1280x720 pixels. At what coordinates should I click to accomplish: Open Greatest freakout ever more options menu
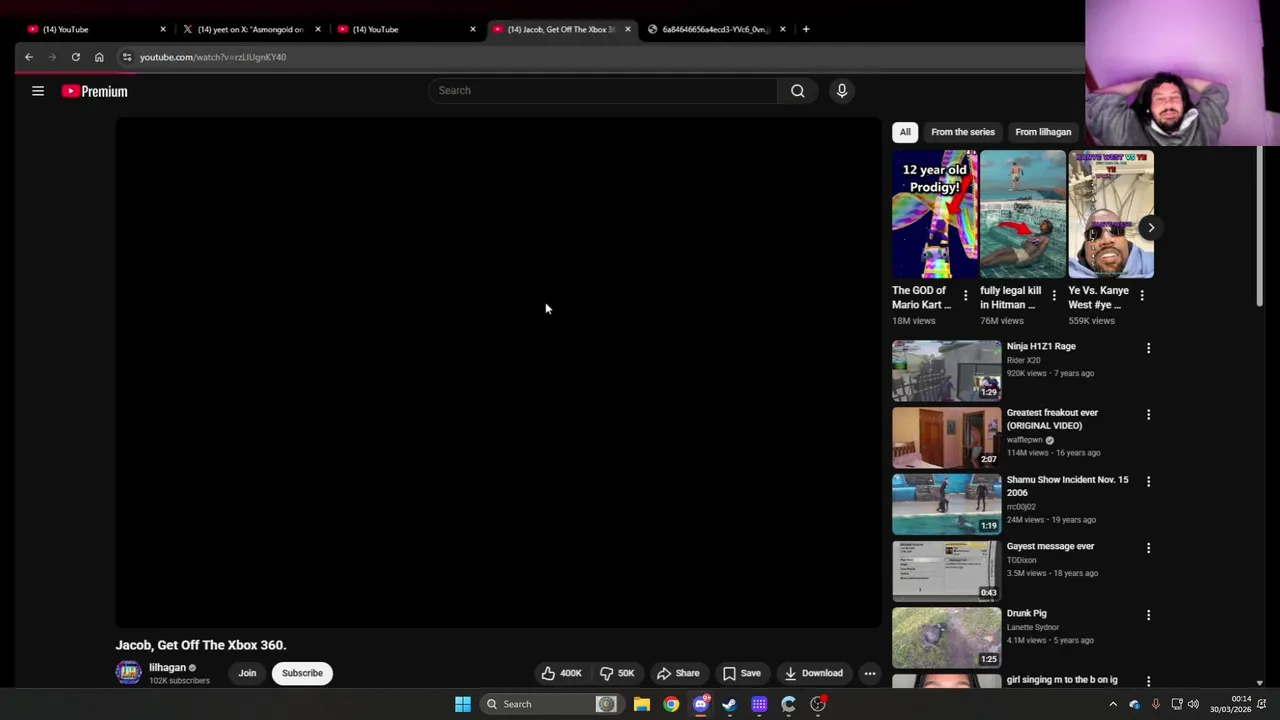(x=1148, y=414)
